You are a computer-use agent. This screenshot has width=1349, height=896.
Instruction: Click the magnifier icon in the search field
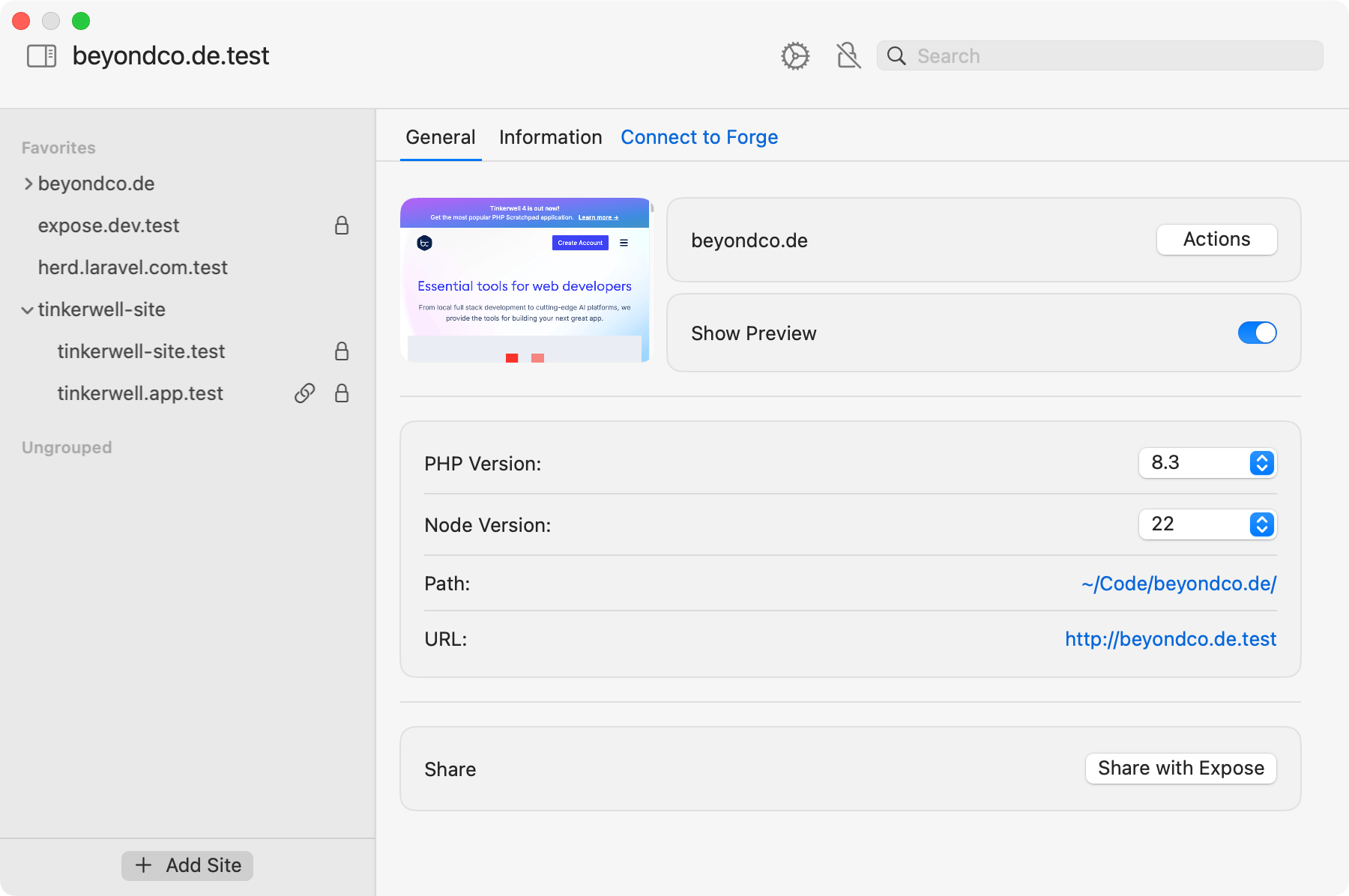point(896,56)
